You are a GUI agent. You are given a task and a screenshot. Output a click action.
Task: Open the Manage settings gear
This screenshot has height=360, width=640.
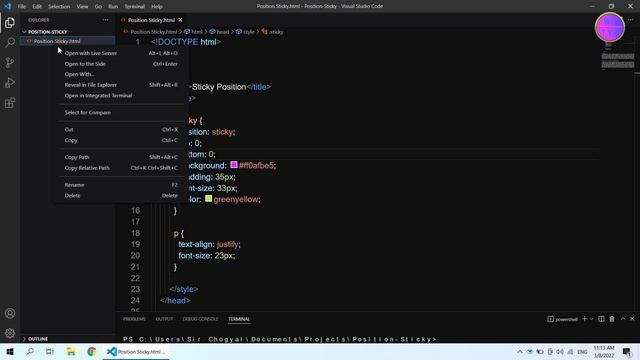(x=10, y=333)
